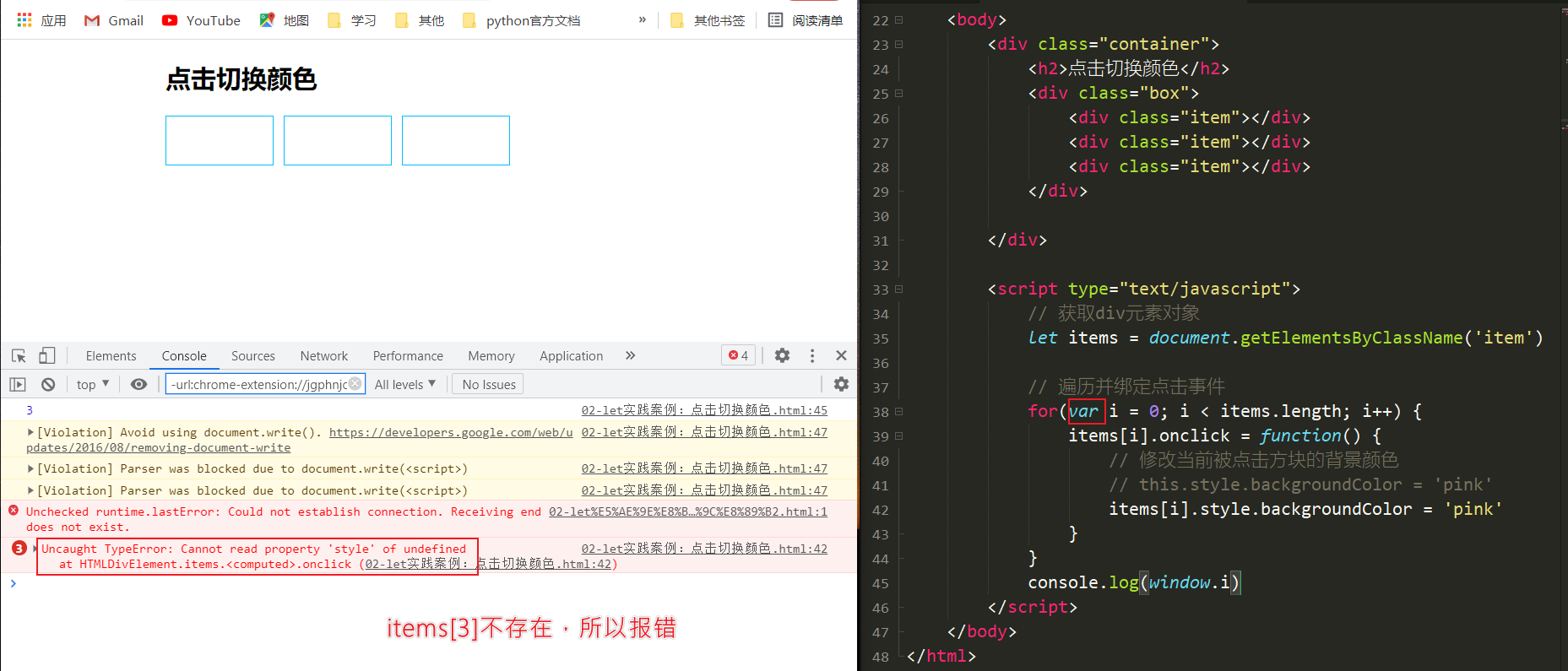Click the red error count badge showing 4
Image resolution: width=1568 pixels, height=671 pixels.
click(739, 355)
